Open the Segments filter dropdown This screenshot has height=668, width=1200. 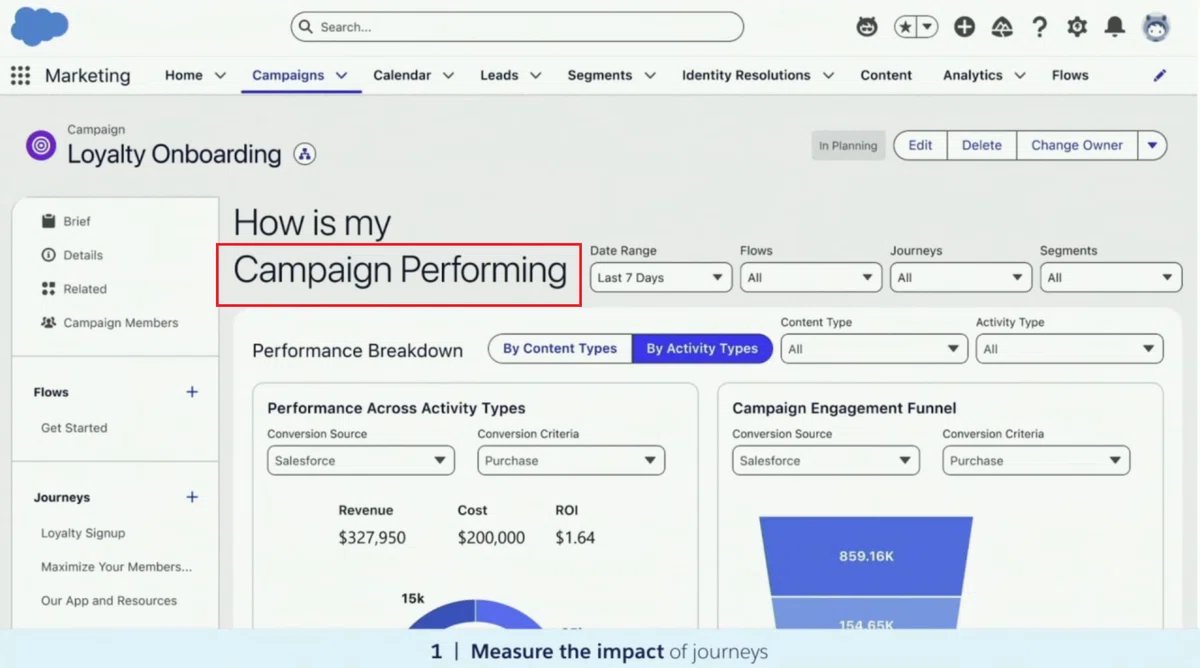point(1111,278)
